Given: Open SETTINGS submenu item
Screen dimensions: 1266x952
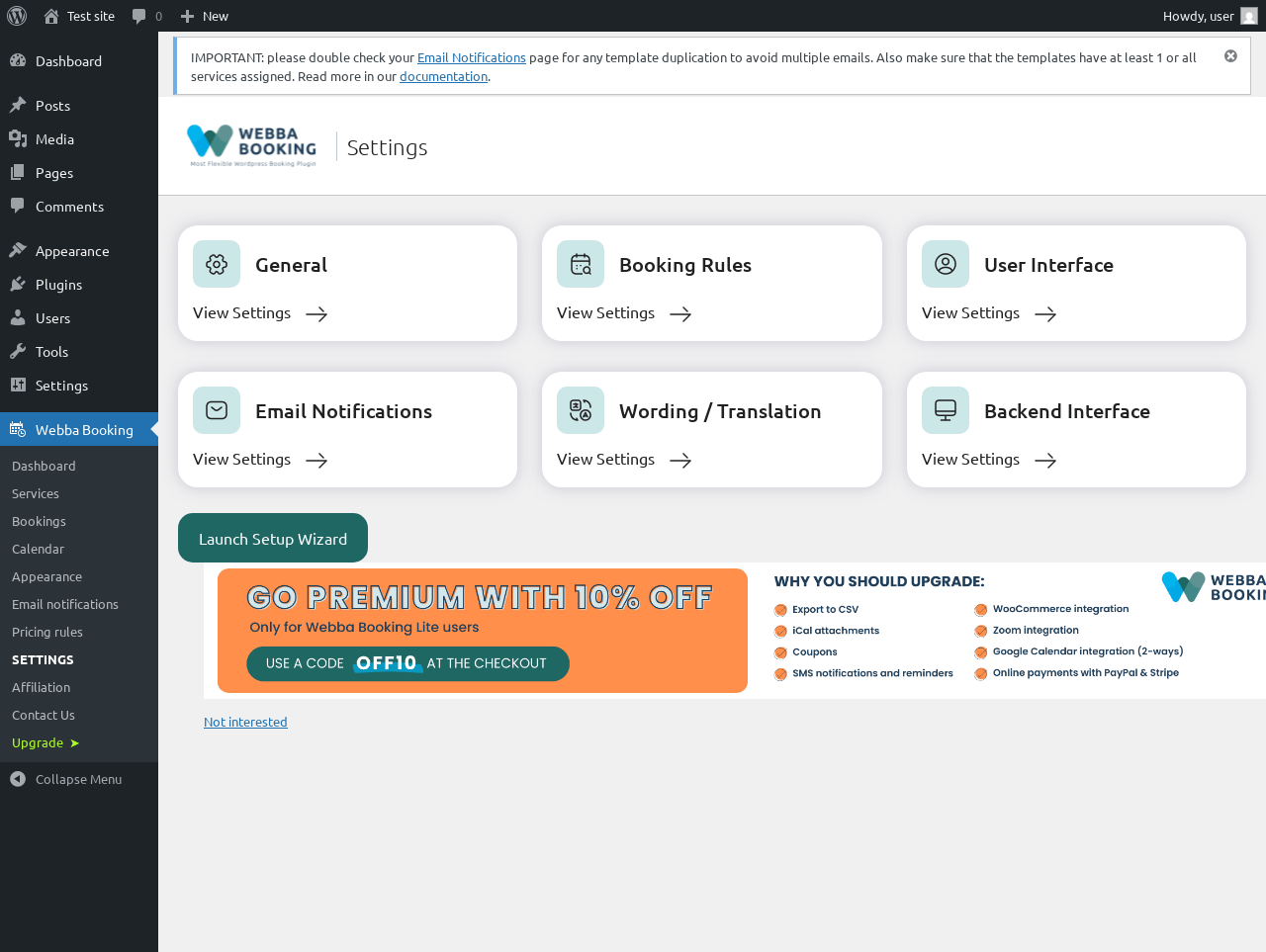Looking at the screenshot, I should (x=43, y=659).
